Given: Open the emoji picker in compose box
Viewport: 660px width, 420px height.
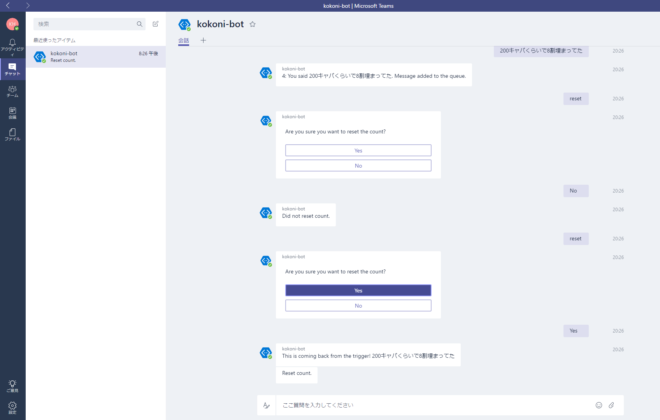Looking at the screenshot, I should tap(599, 405).
